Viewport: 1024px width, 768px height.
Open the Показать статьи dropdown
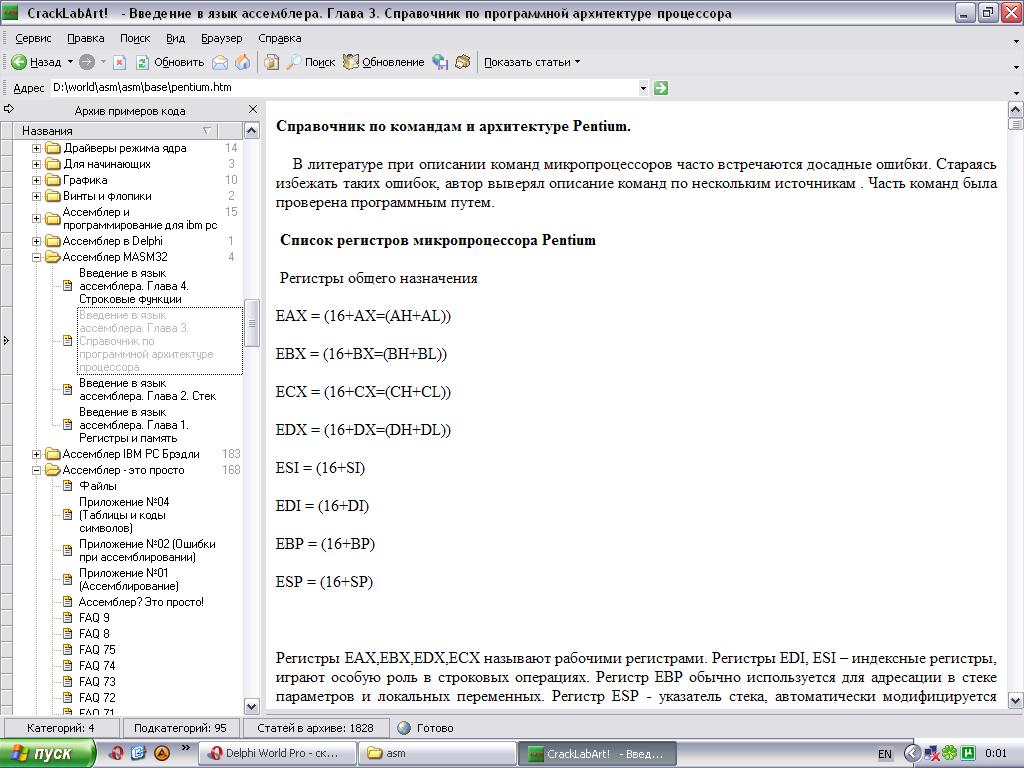532,62
